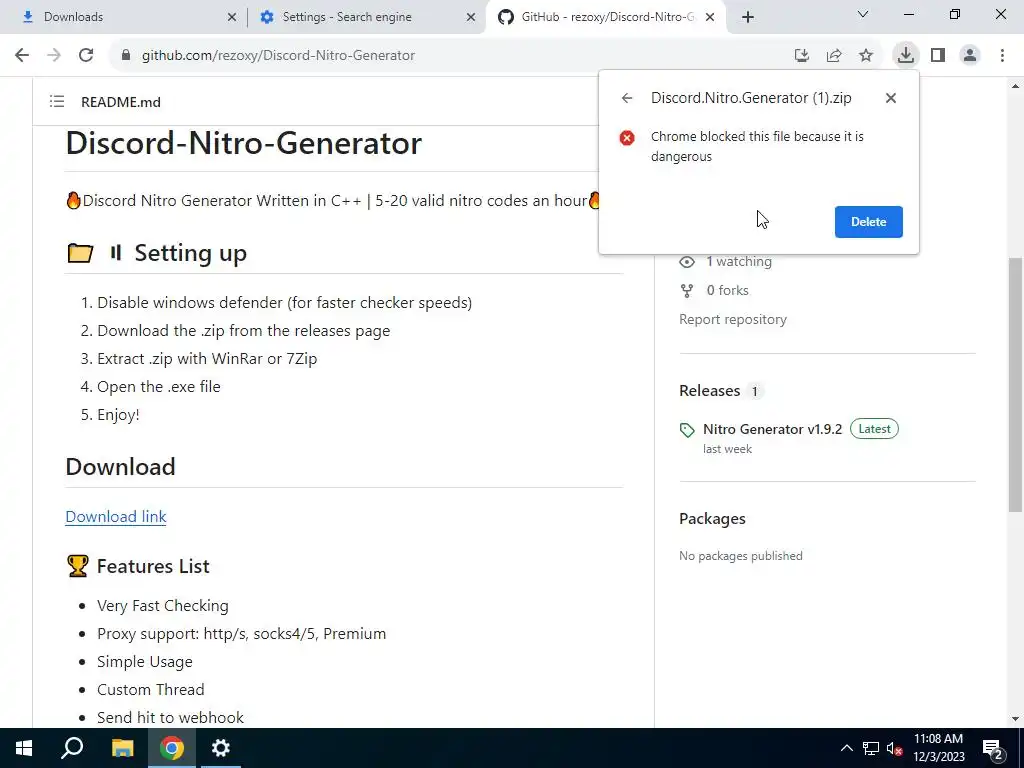
Task: Go back in the download popup
Action: (627, 98)
